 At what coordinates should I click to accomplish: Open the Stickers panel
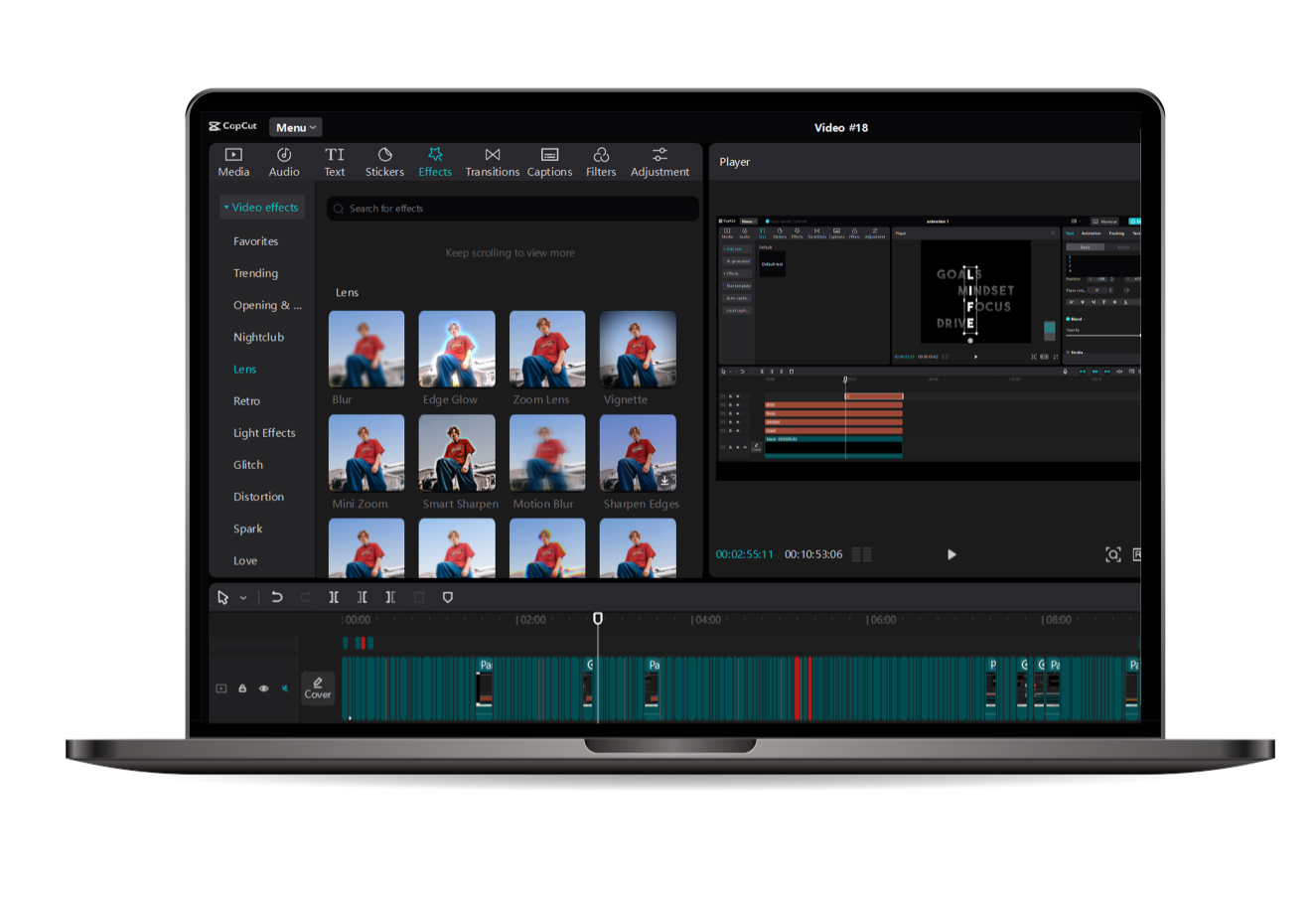tap(384, 162)
